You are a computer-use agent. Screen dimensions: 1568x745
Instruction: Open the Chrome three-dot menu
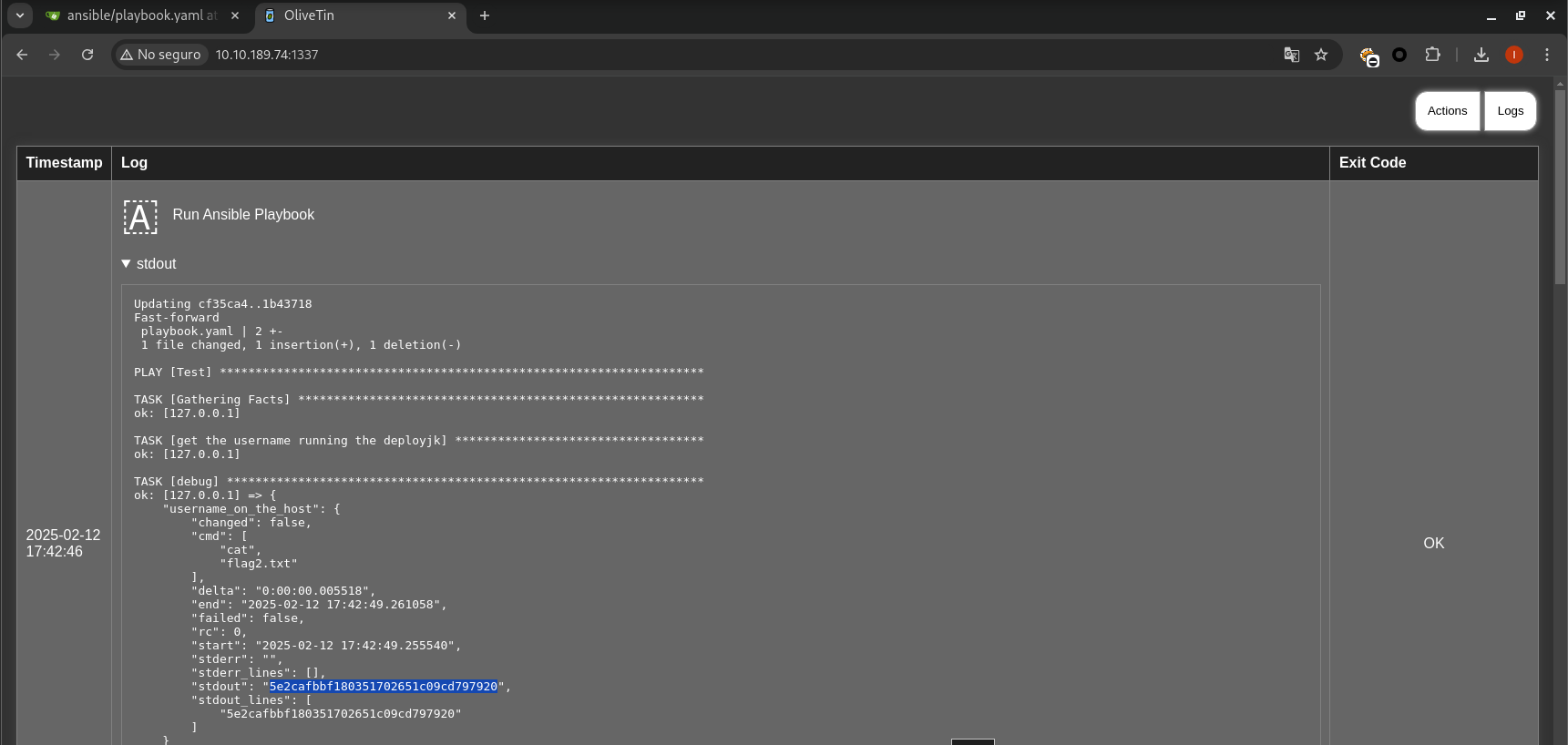pyautogui.click(x=1547, y=55)
